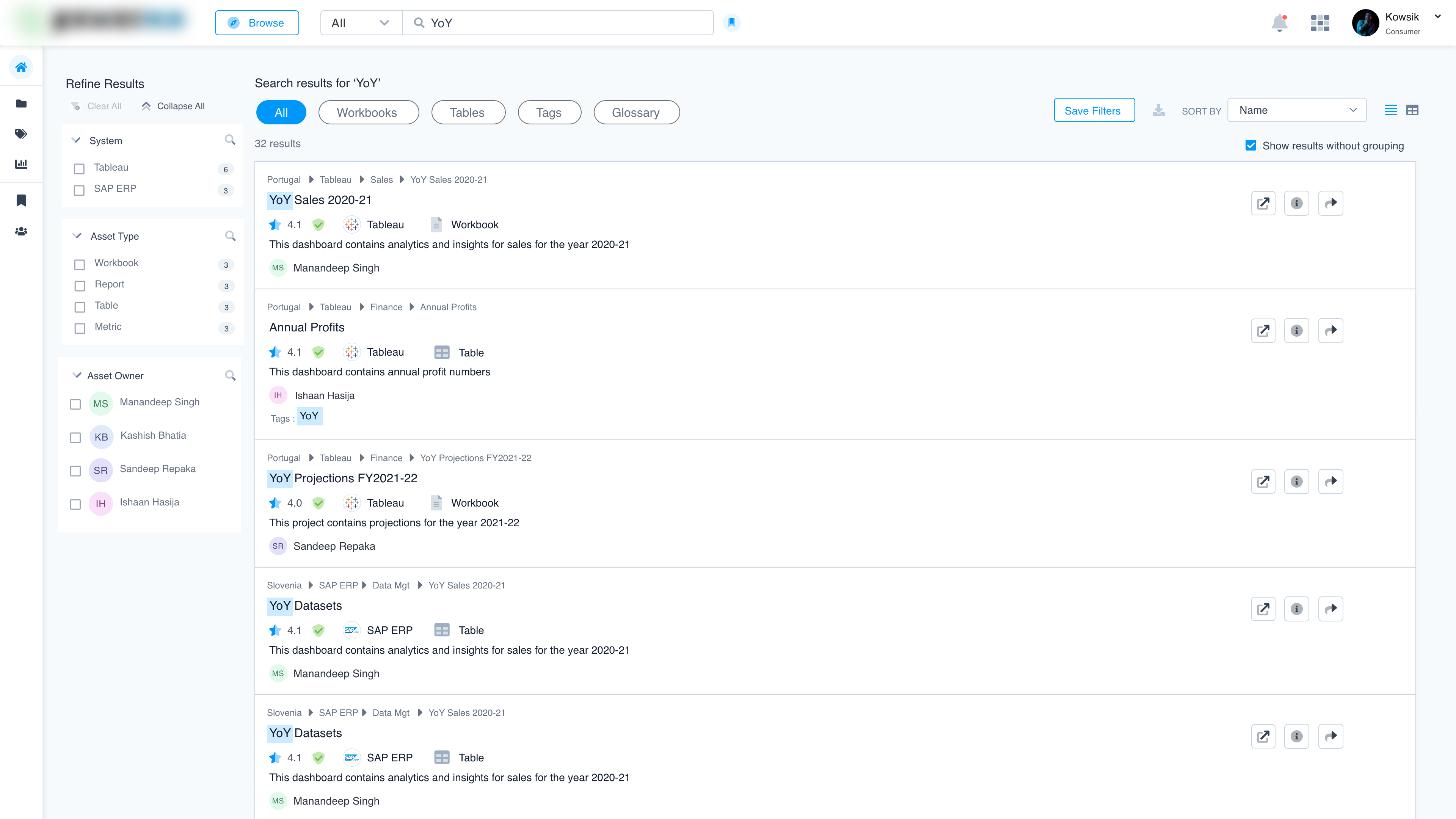Uncheck Show results without grouping
Image resolution: width=1456 pixels, height=819 pixels.
[1251, 146]
